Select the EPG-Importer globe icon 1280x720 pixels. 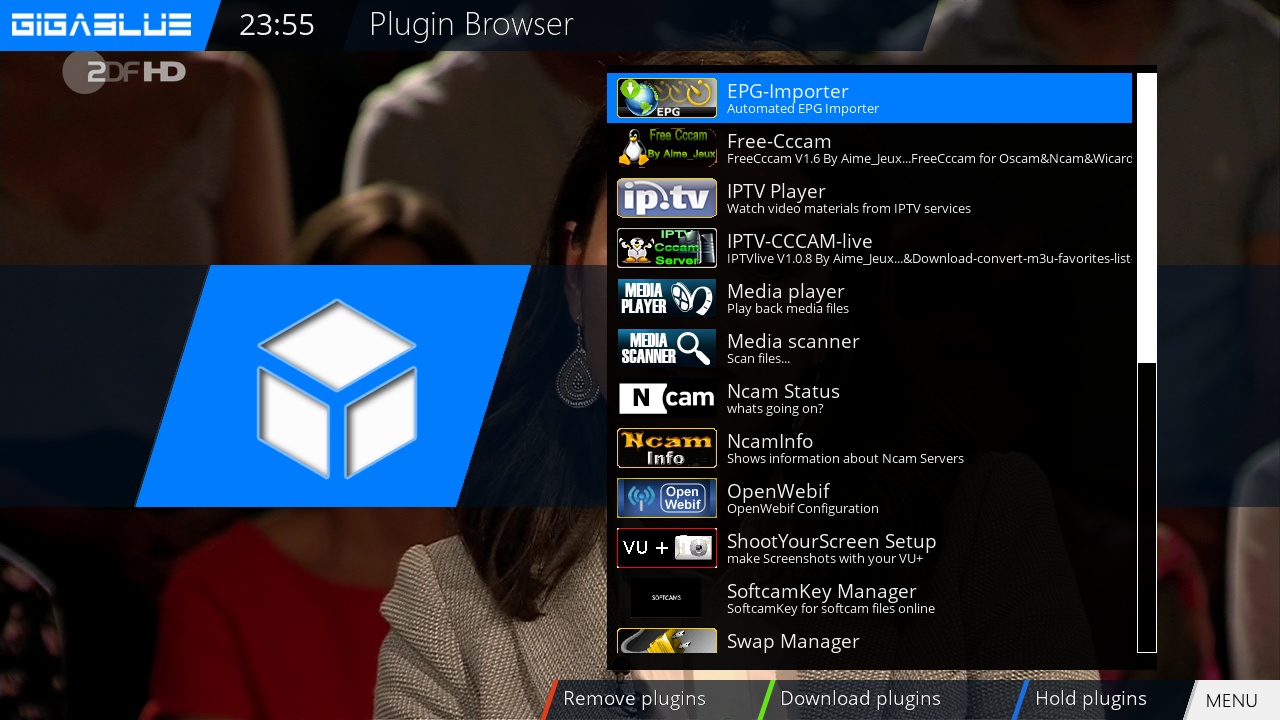pos(666,98)
